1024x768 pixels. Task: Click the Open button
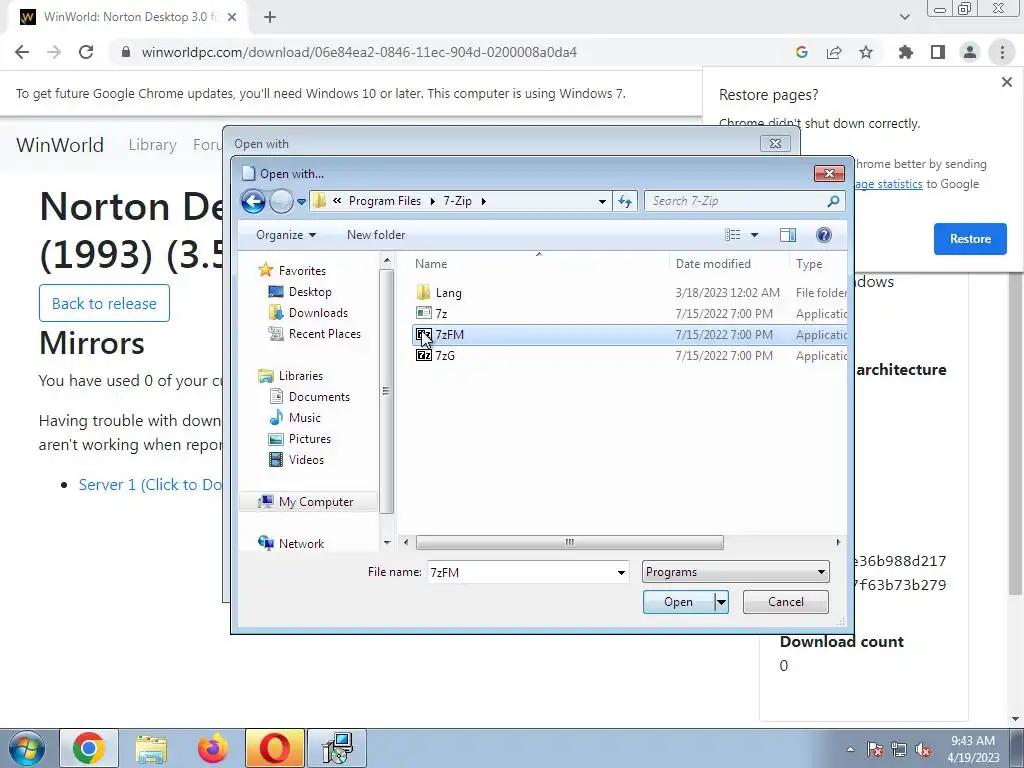coord(679,602)
